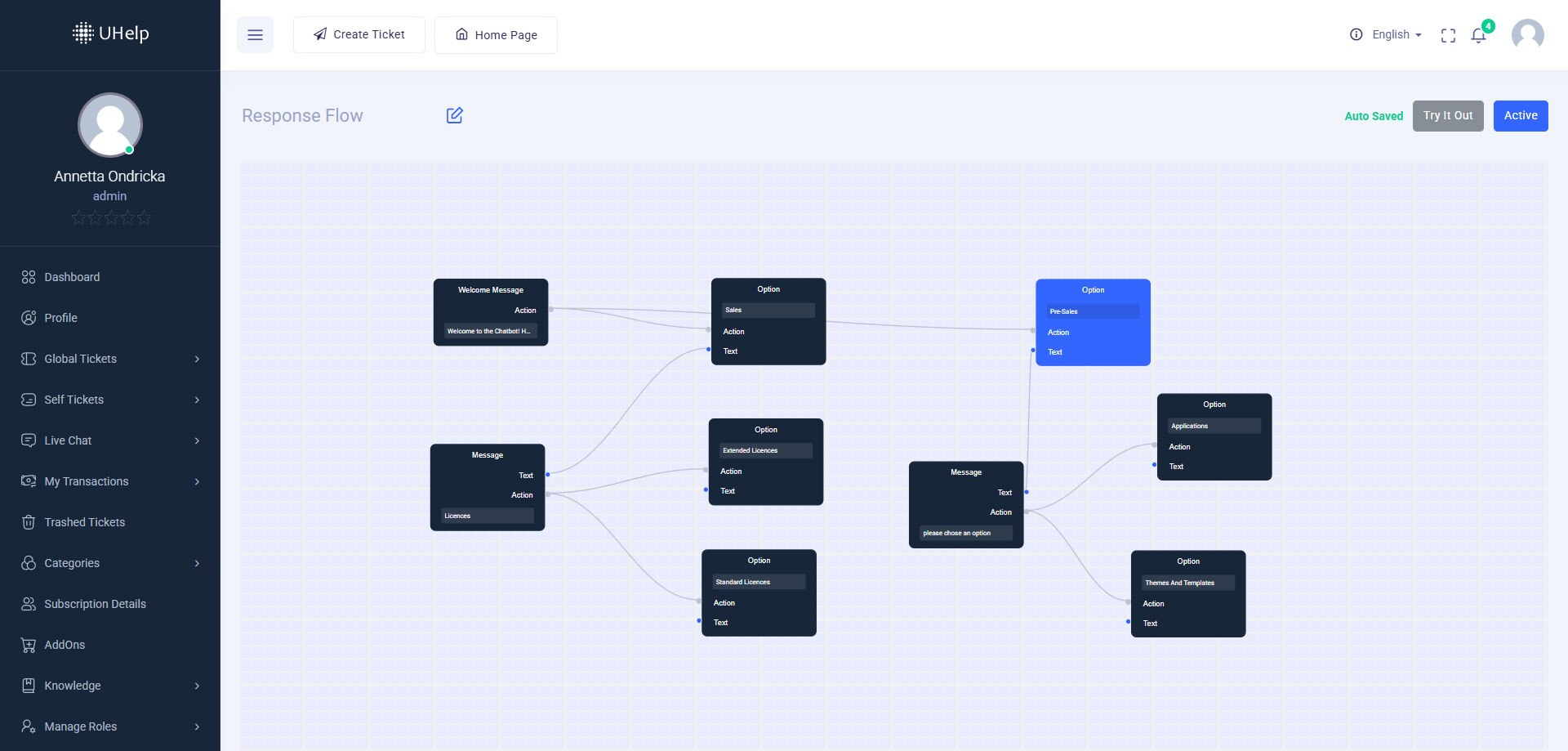
Task: Click the Create Ticket button
Action: tap(359, 35)
